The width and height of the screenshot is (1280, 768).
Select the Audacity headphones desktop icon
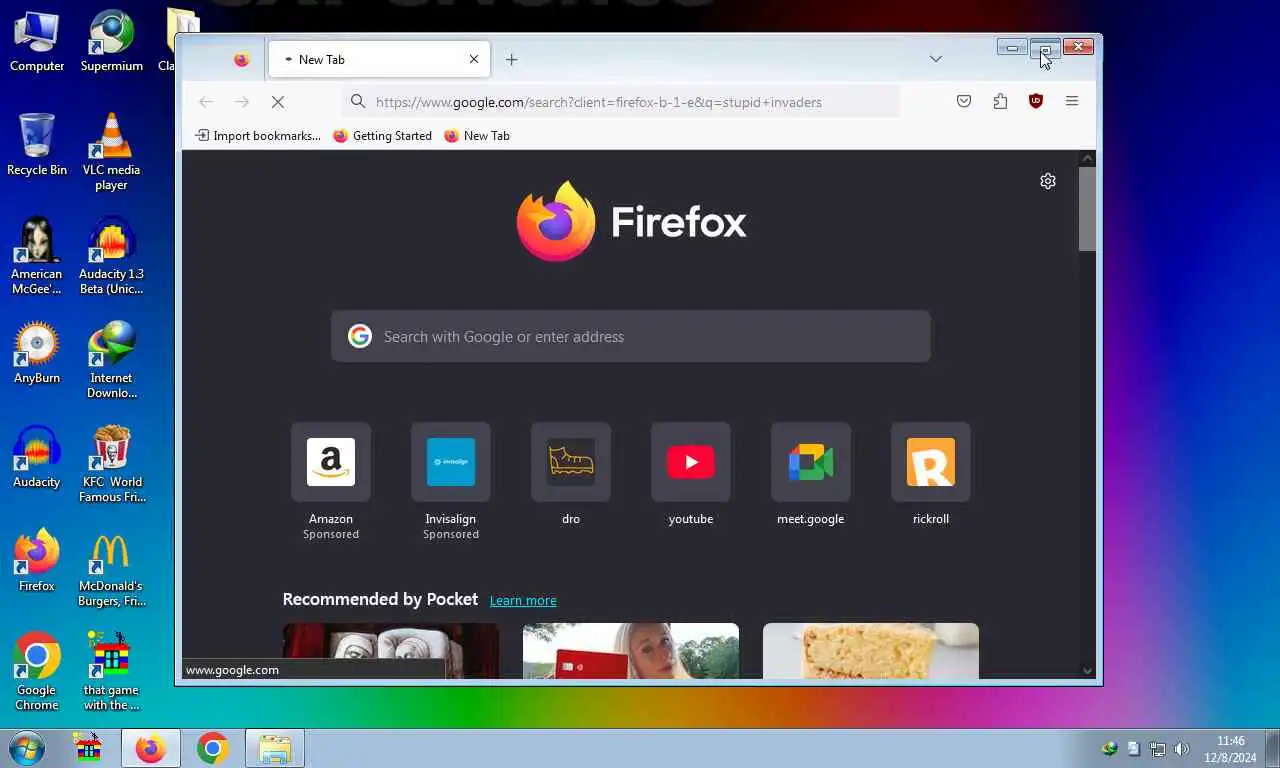pyautogui.click(x=37, y=458)
